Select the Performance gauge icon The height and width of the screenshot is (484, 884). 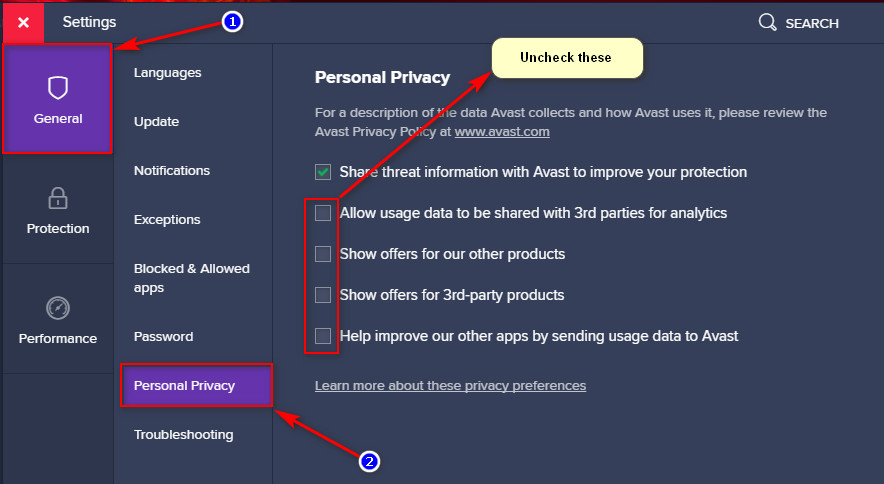pyautogui.click(x=58, y=308)
